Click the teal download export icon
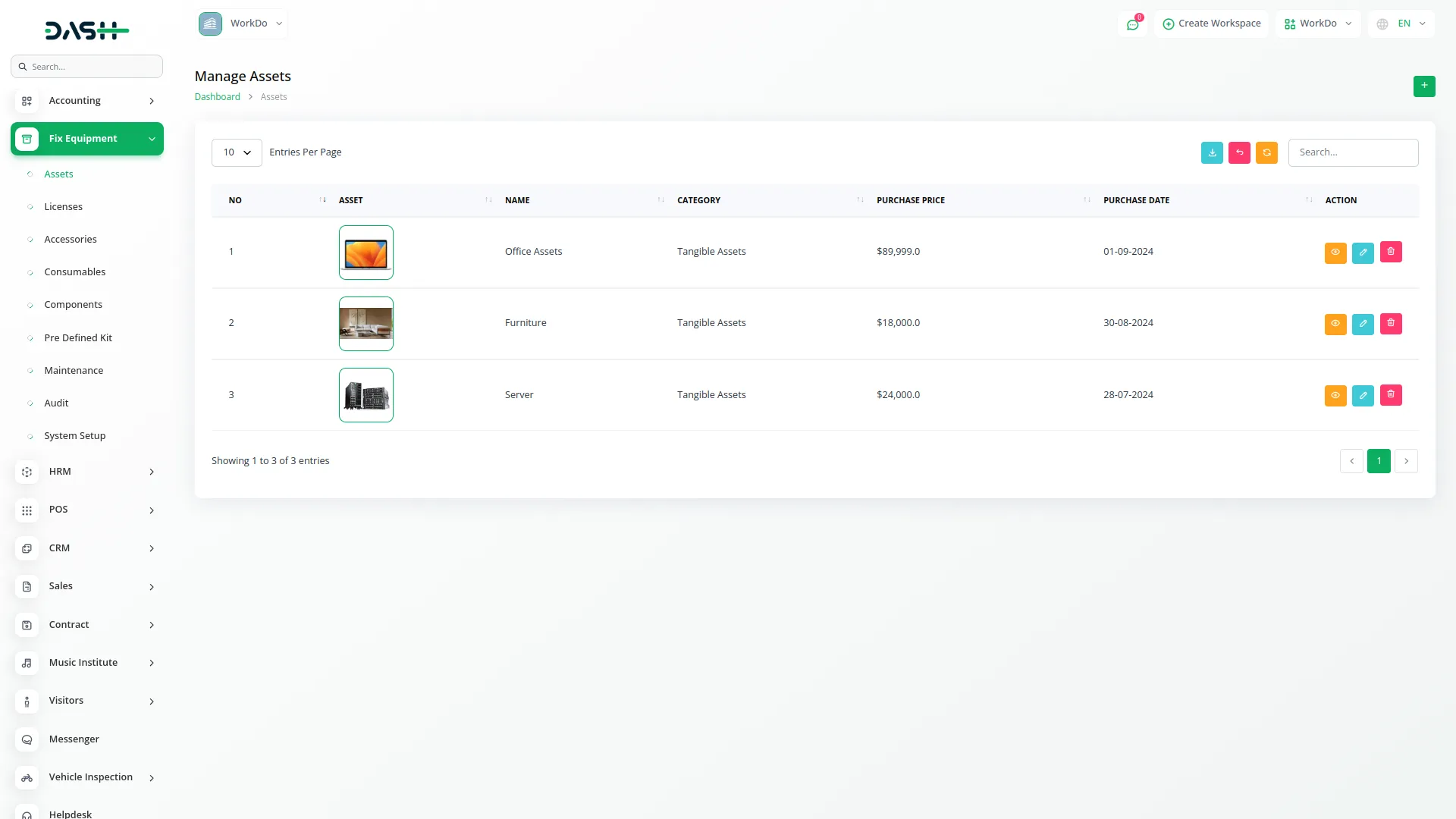 [1212, 152]
